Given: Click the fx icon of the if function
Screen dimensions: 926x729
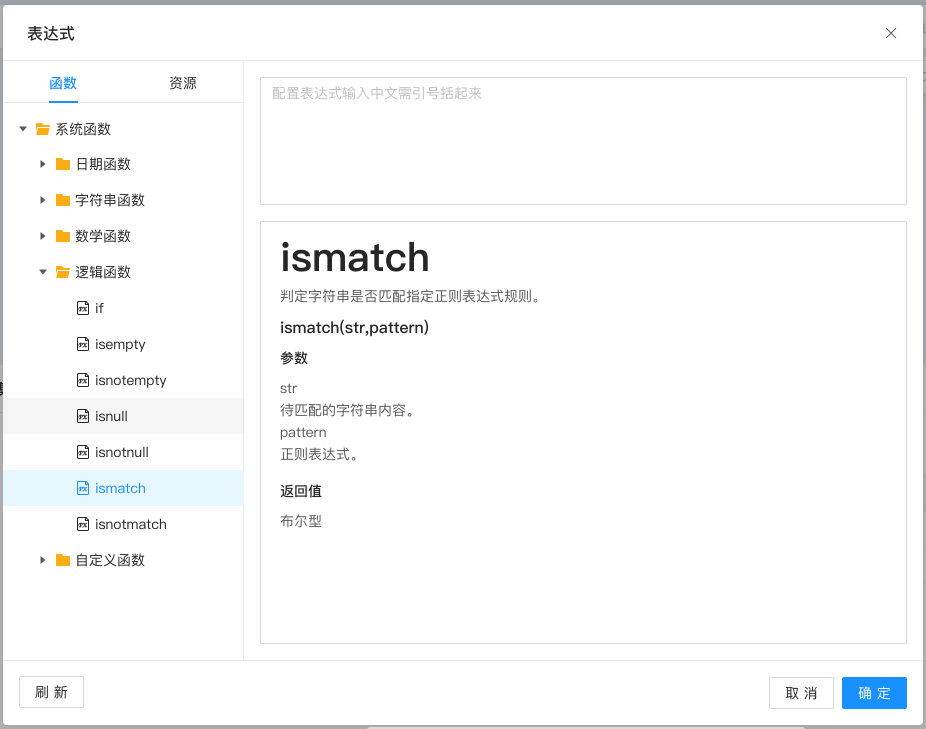Looking at the screenshot, I should pos(84,308).
